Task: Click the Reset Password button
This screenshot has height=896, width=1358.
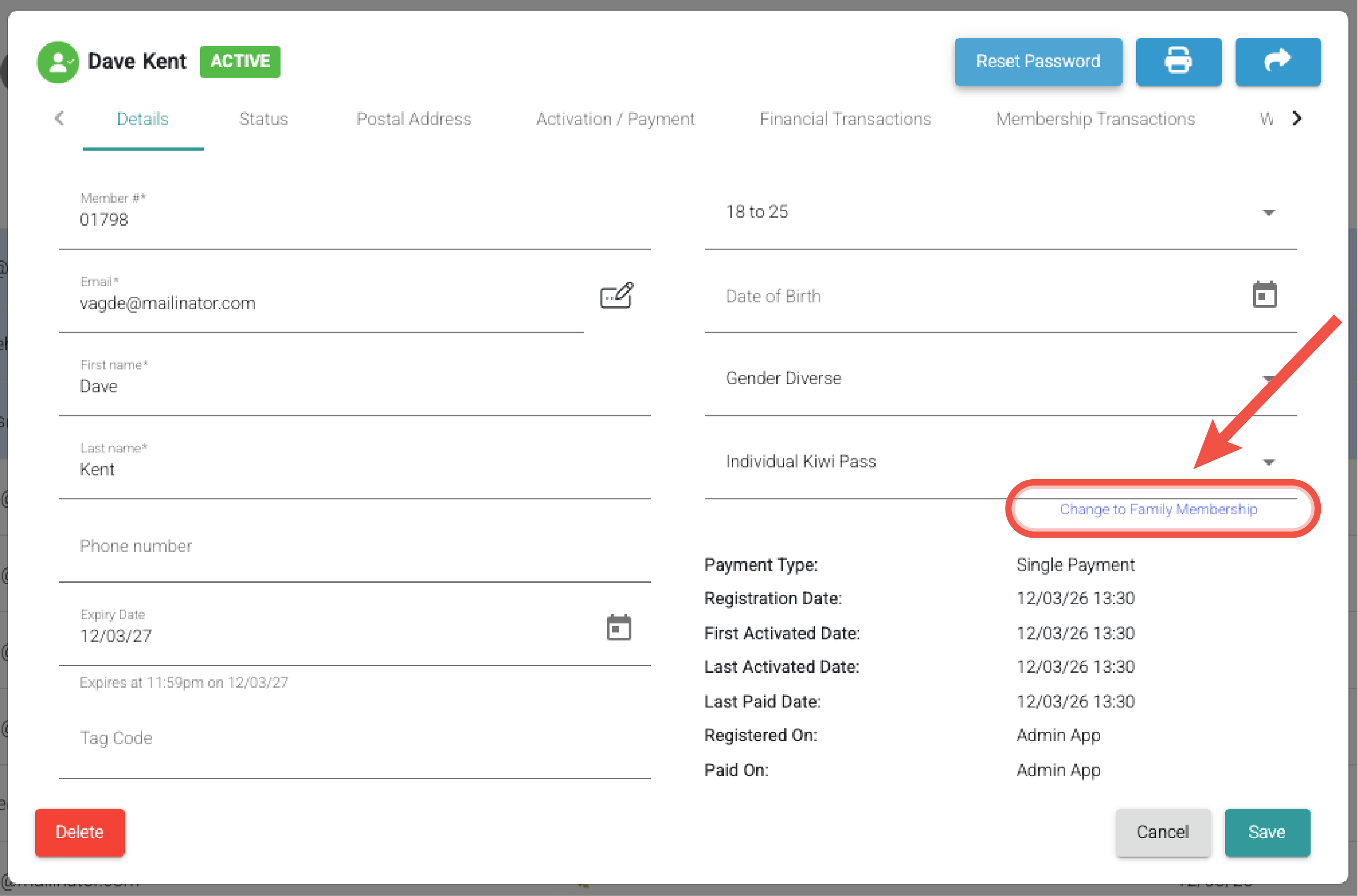Action: (x=1038, y=61)
